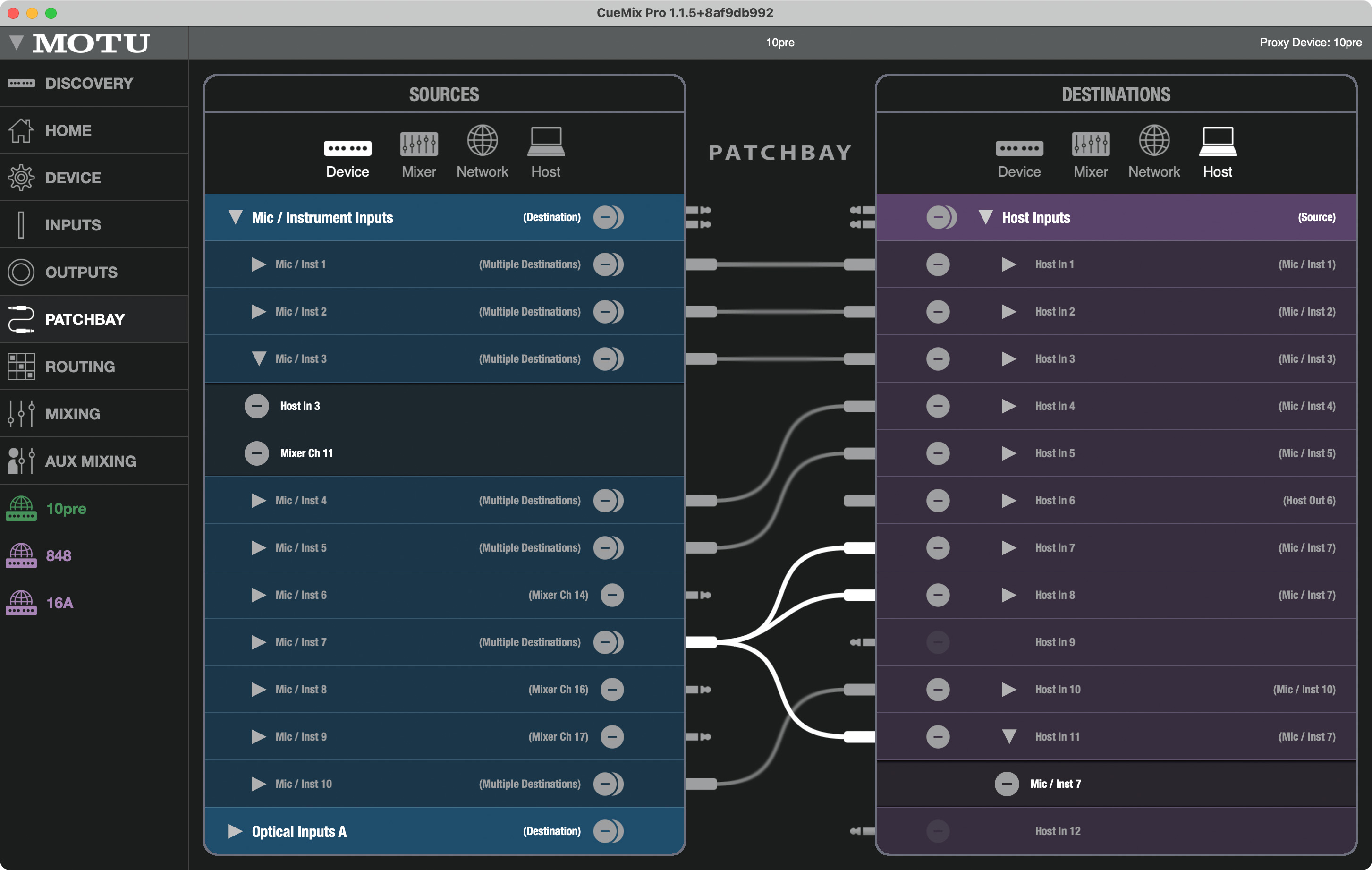The width and height of the screenshot is (1372, 870).
Task: Remove the Host In 3 connection from Mic / Inst 3
Action: tap(256, 406)
